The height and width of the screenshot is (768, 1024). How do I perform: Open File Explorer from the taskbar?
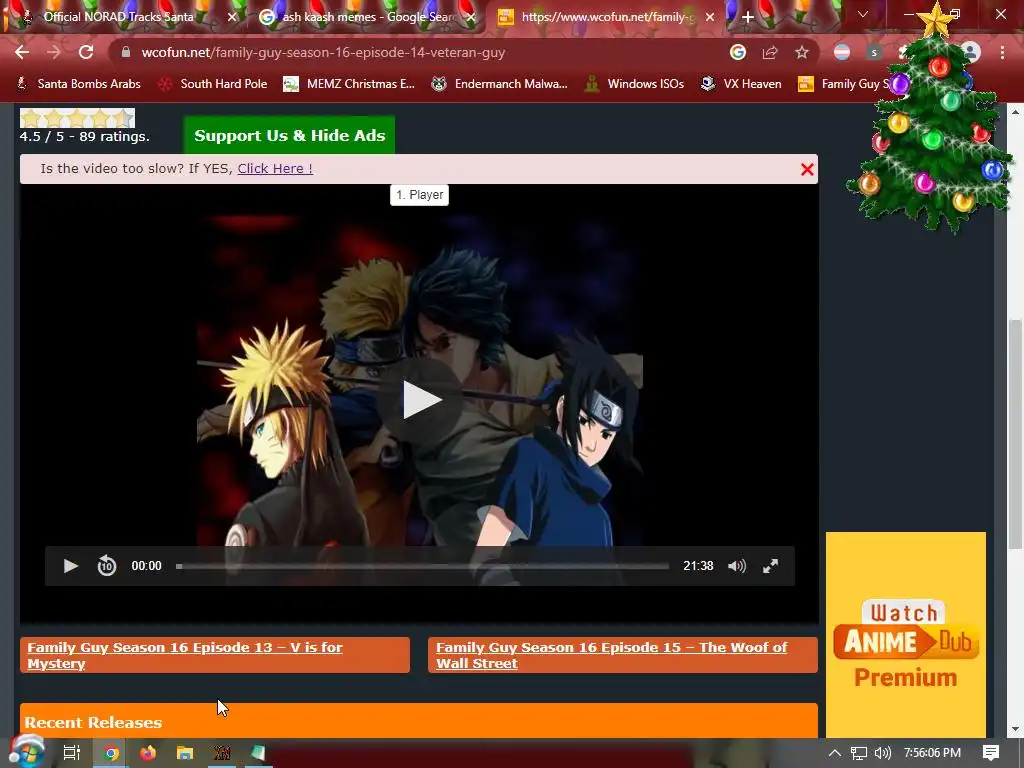(185, 753)
